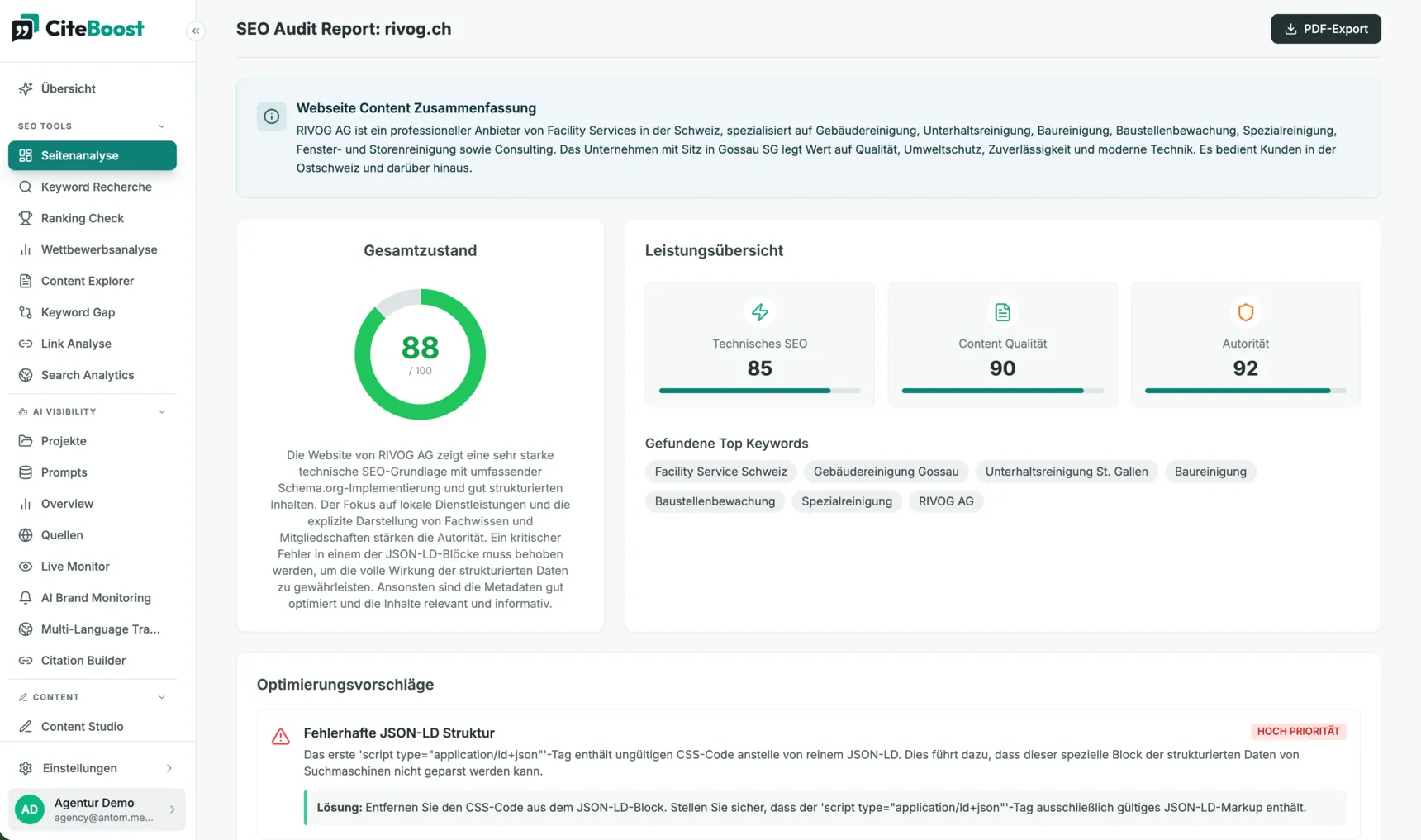Click the Facility Service Schweiz keyword chip
The height and width of the screenshot is (840, 1421).
720,472
